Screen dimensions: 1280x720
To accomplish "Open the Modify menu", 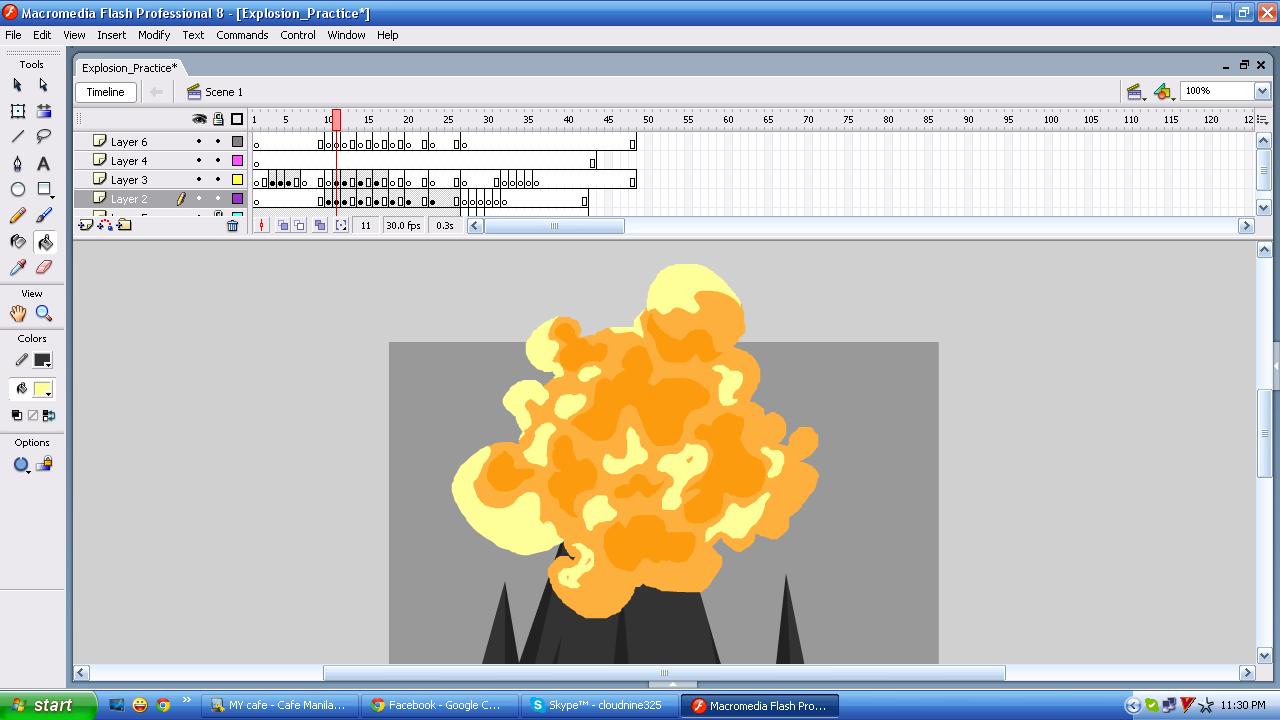I will coord(154,35).
